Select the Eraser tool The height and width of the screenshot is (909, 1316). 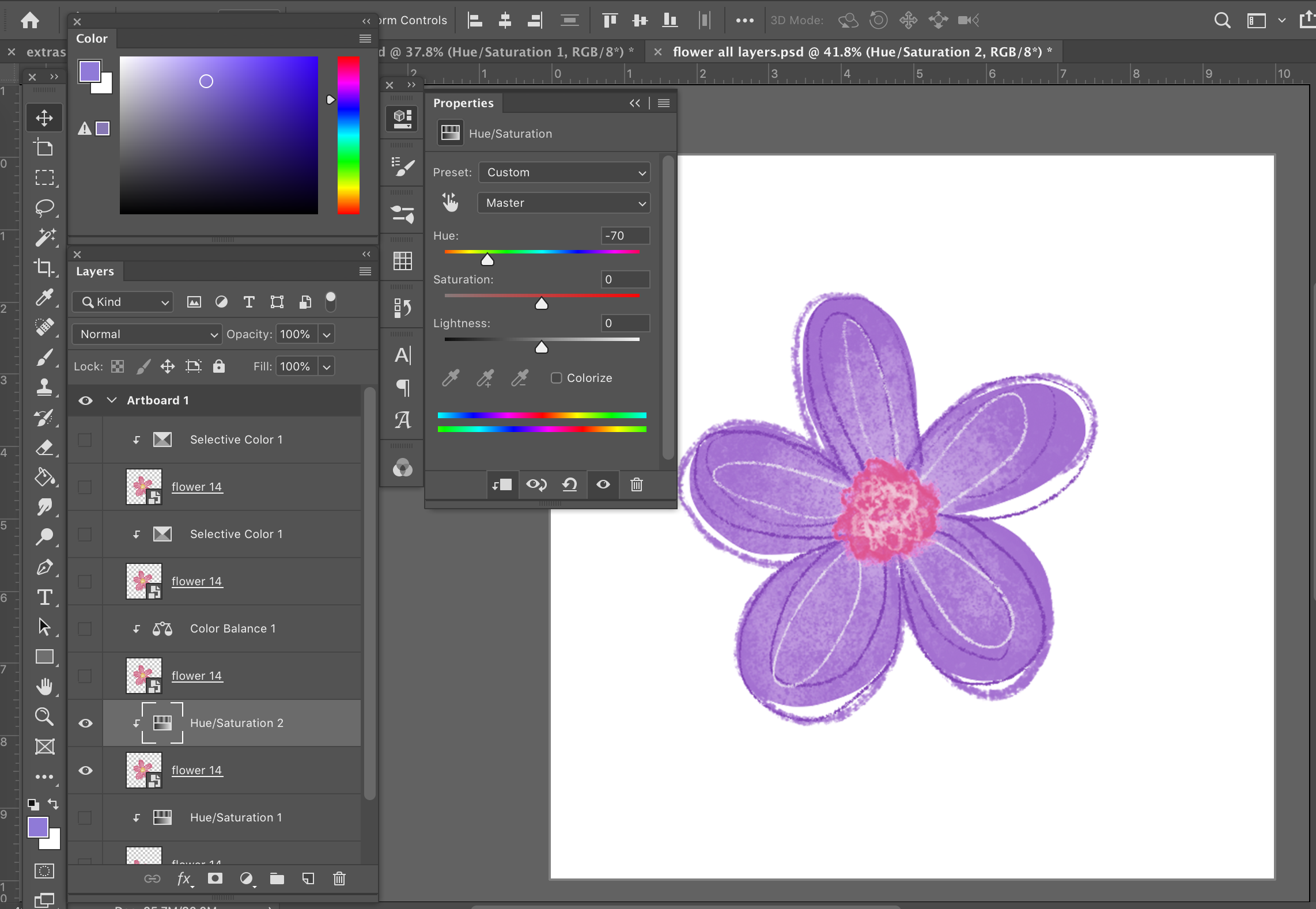[44, 447]
